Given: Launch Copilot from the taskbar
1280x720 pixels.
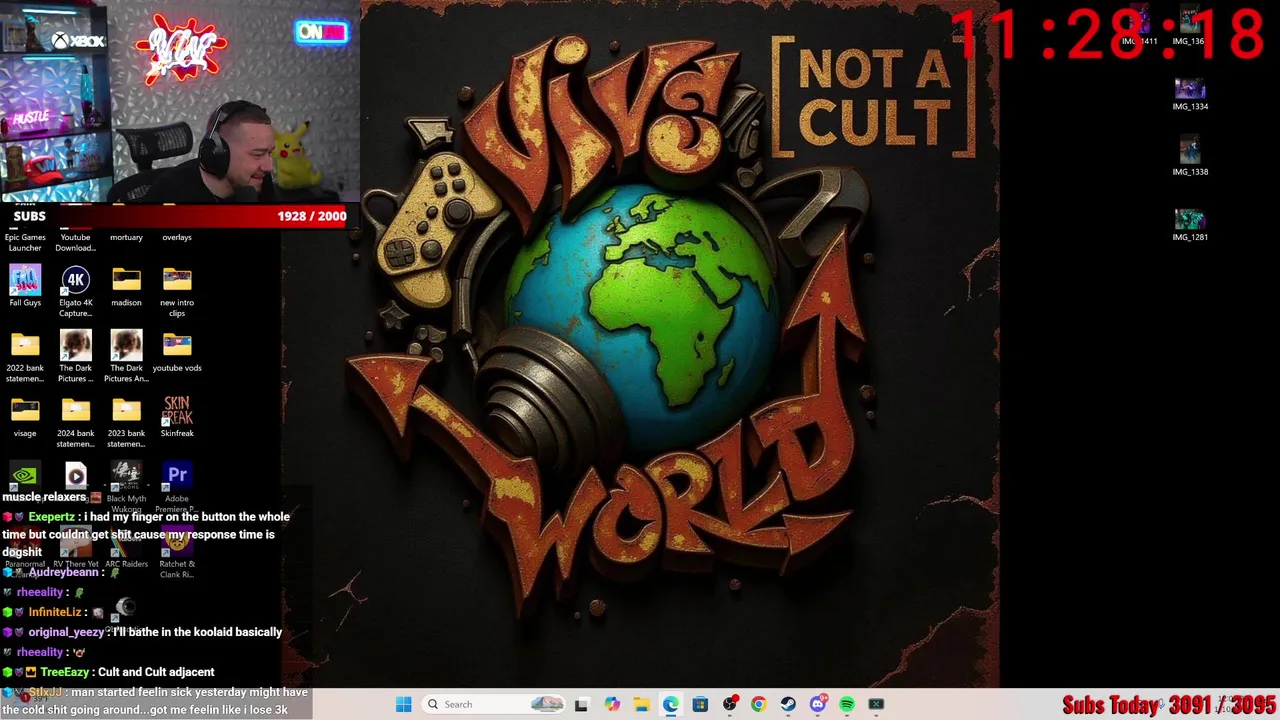Looking at the screenshot, I should pos(612,704).
